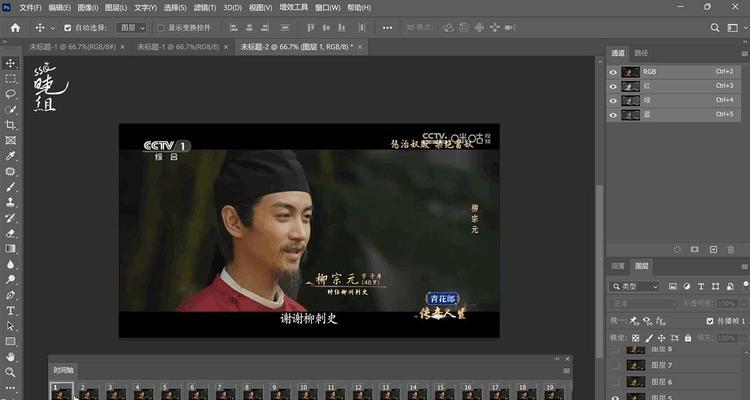Filter layers by type layers T icon

pos(701,286)
